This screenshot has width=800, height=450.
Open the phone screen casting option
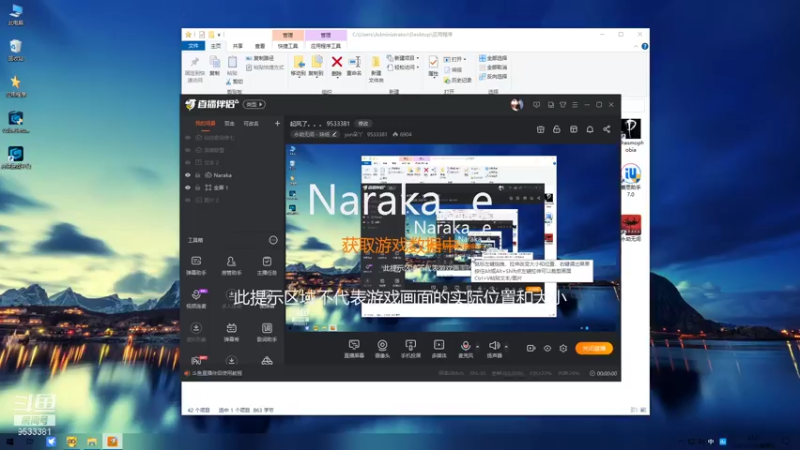point(411,348)
